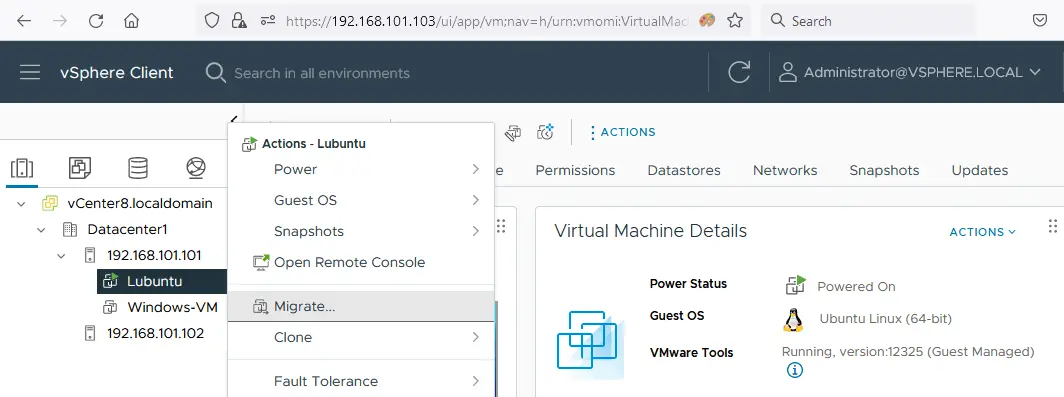The image size is (1064, 397).
Task: Go back in the browser
Action: point(24,20)
